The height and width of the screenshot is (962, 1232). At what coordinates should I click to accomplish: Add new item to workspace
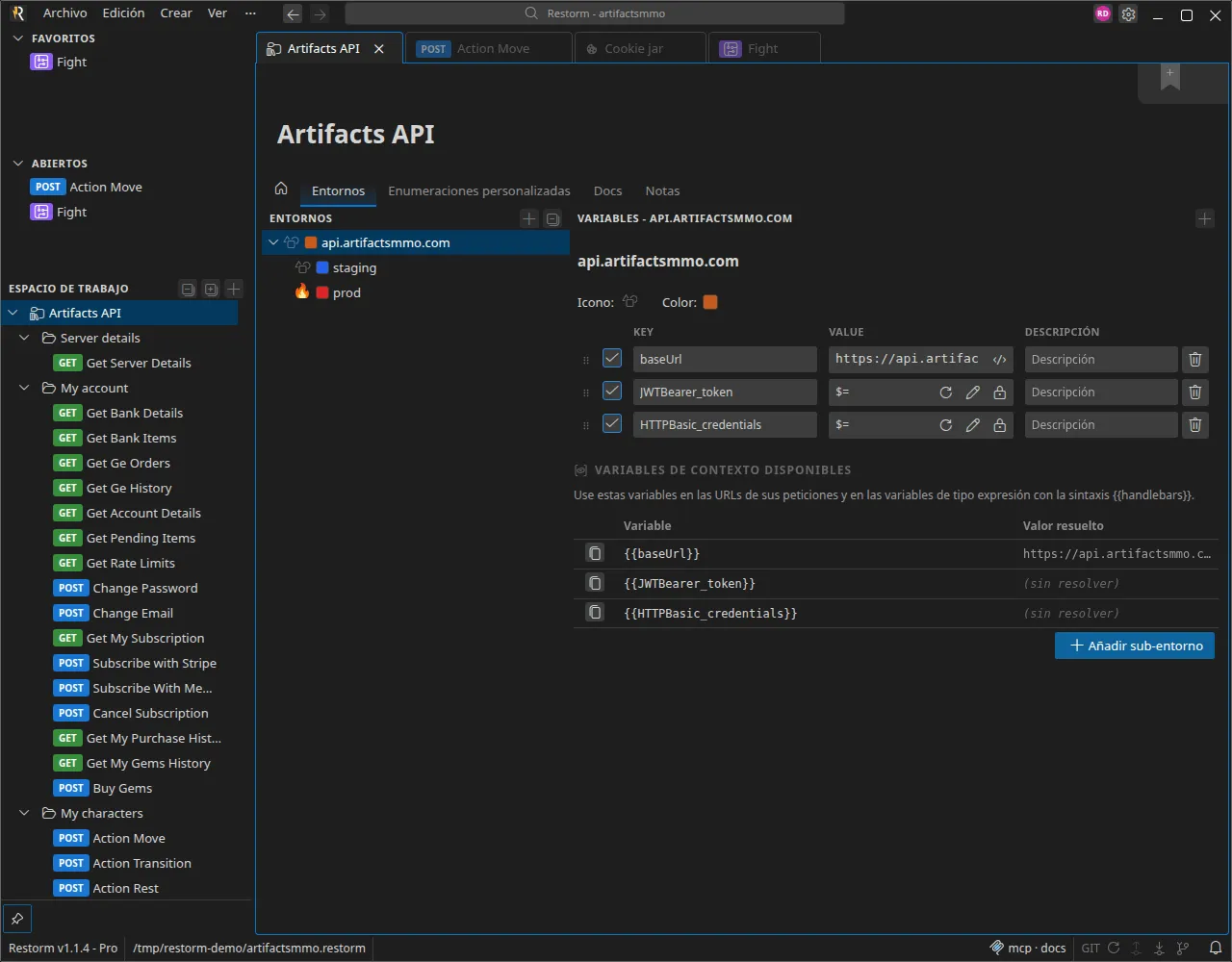[234, 289]
